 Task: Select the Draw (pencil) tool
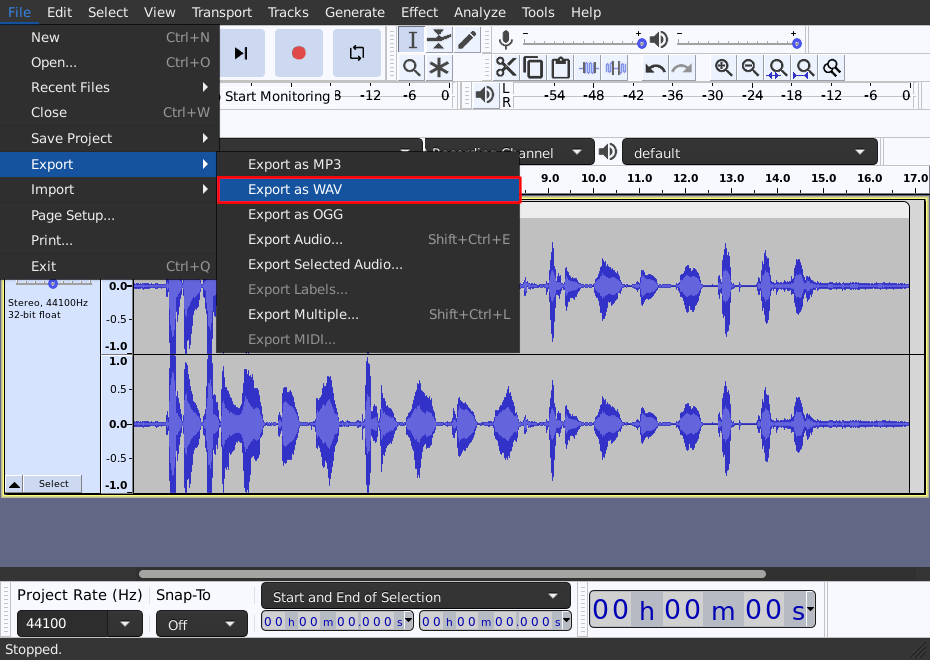[x=467, y=40]
